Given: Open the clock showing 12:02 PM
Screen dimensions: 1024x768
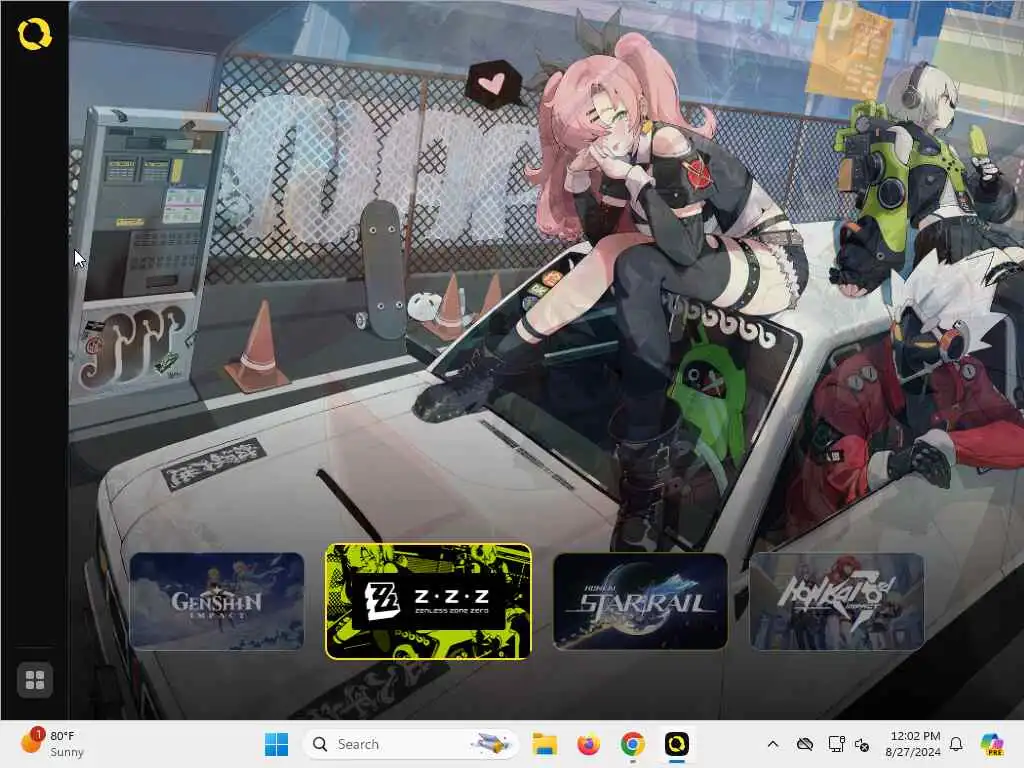Looking at the screenshot, I should (914, 744).
